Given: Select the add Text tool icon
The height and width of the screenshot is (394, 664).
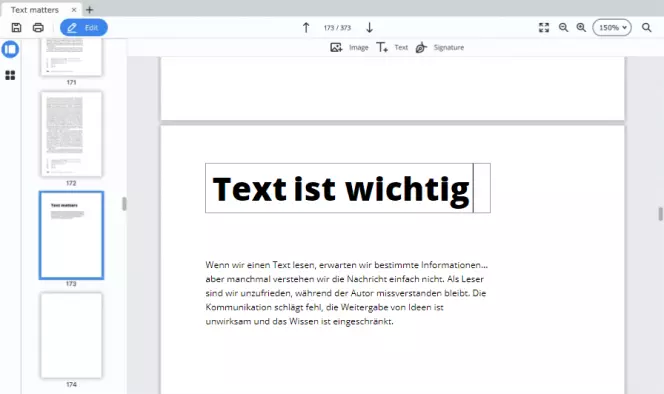Looking at the screenshot, I should 382,47.
